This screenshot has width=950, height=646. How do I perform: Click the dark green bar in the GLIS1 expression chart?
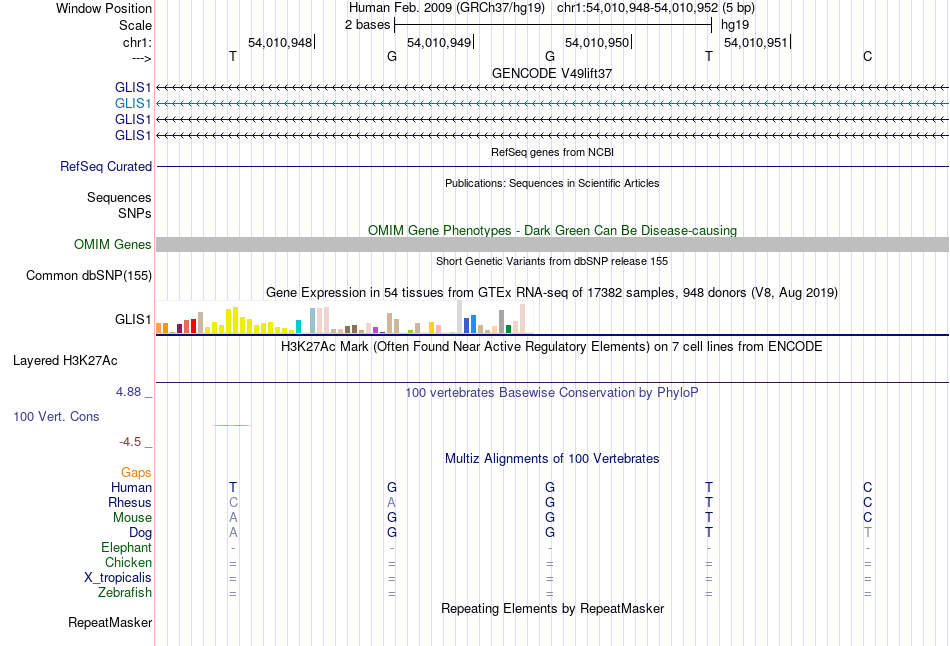508,329
